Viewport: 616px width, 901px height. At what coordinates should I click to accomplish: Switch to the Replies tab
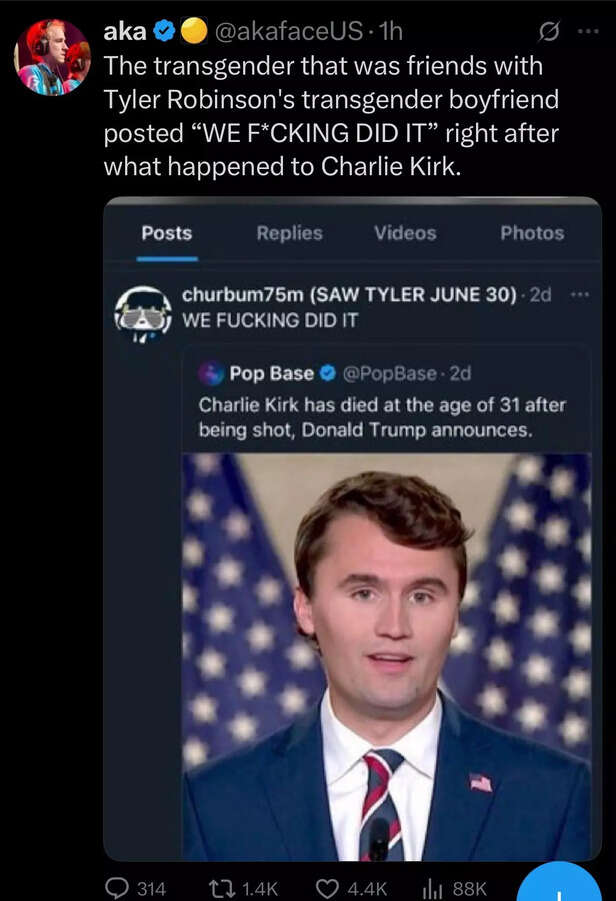pos(290,233)
